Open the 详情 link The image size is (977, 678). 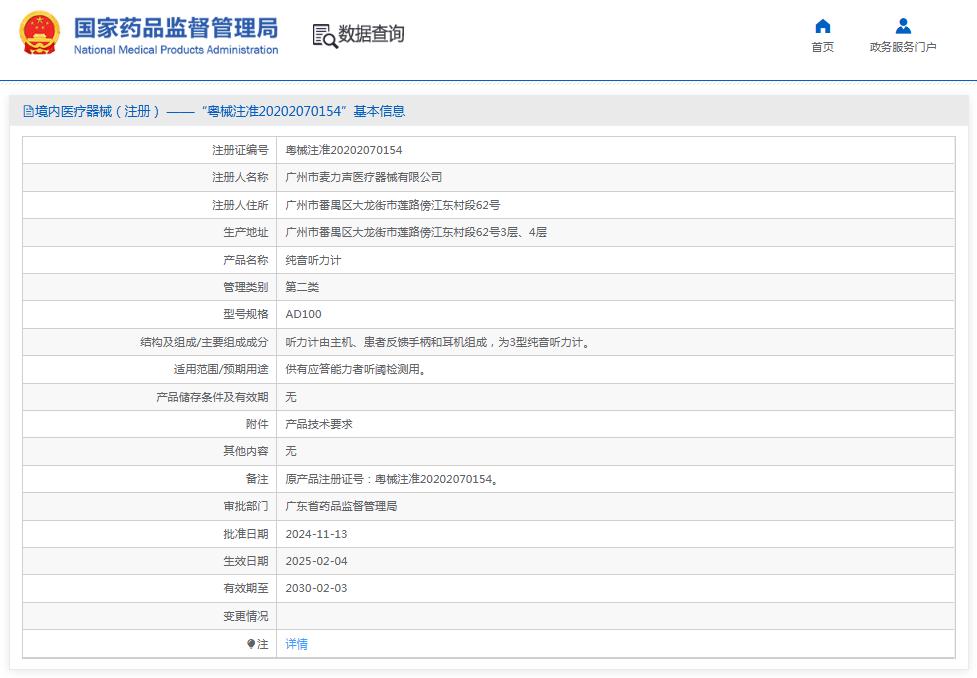coord(296,643)
